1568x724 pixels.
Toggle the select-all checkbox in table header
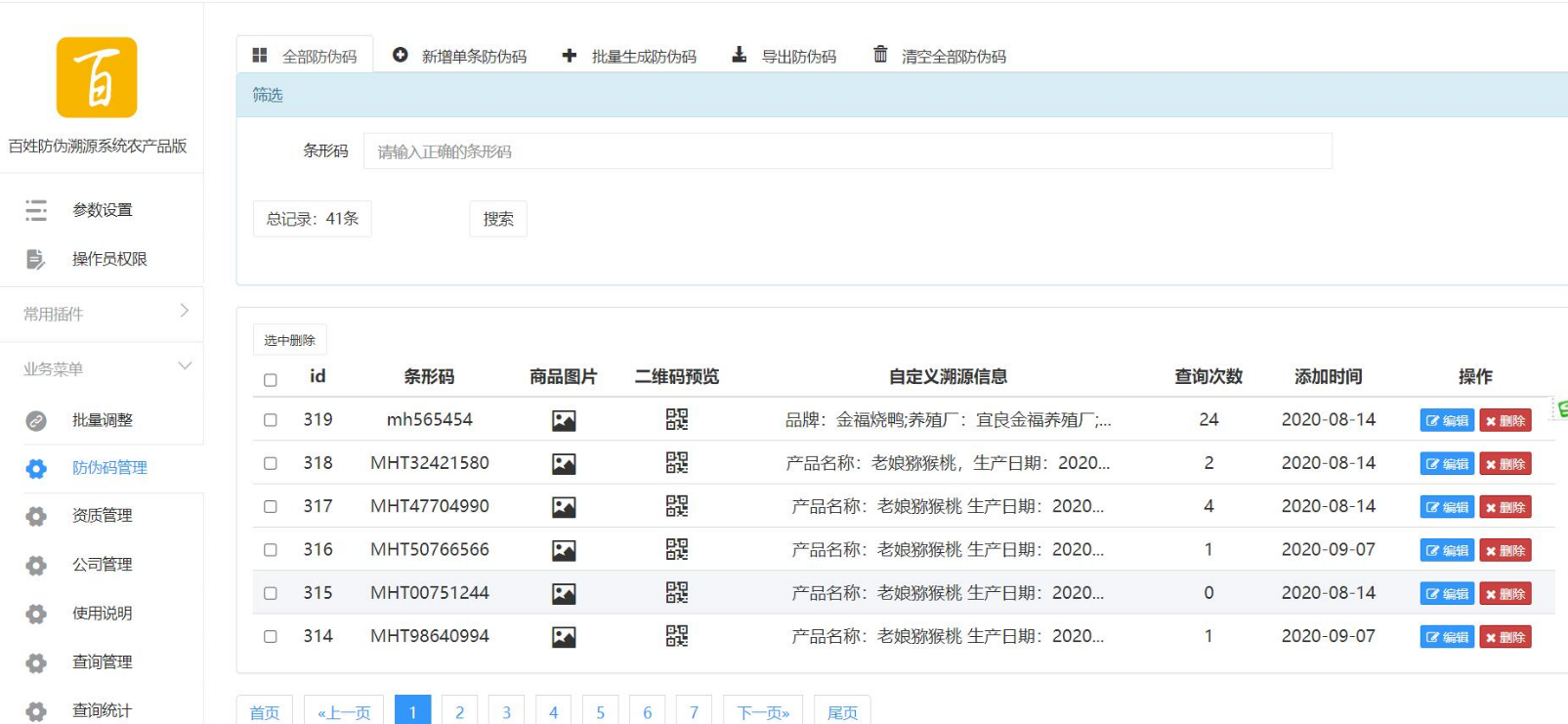271,380
